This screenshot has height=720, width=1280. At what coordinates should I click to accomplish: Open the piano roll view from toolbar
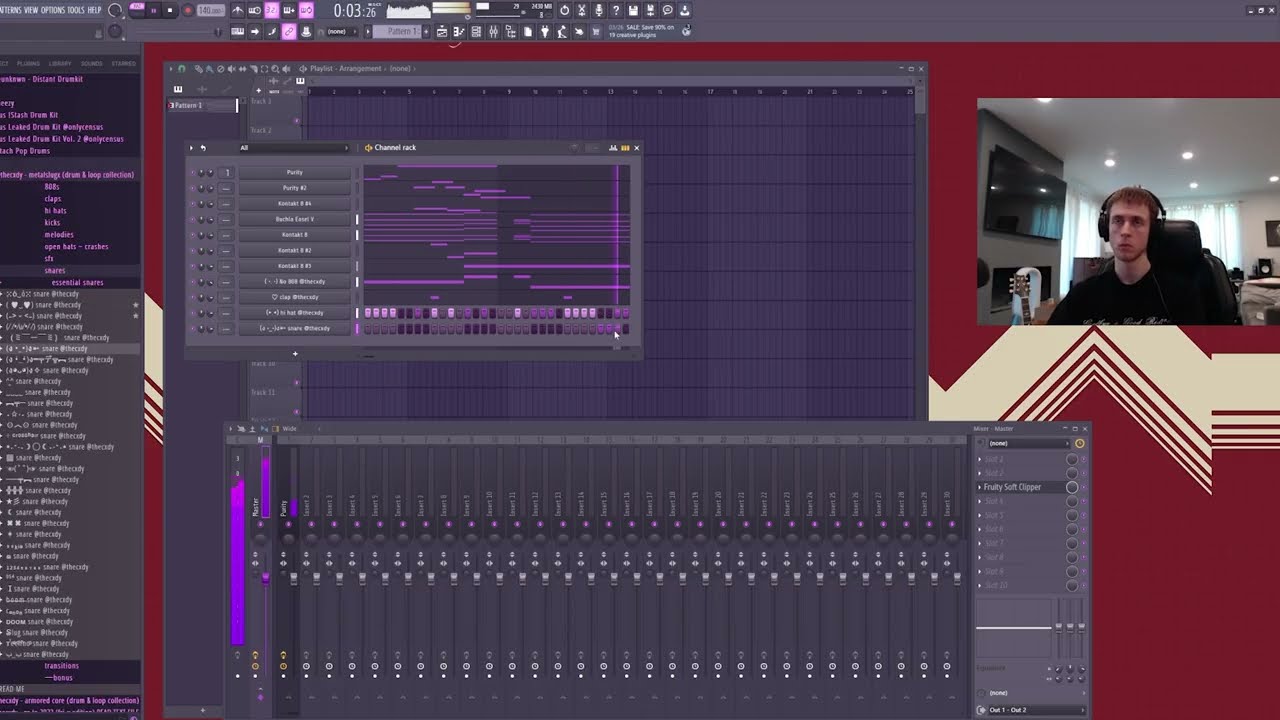459,32
